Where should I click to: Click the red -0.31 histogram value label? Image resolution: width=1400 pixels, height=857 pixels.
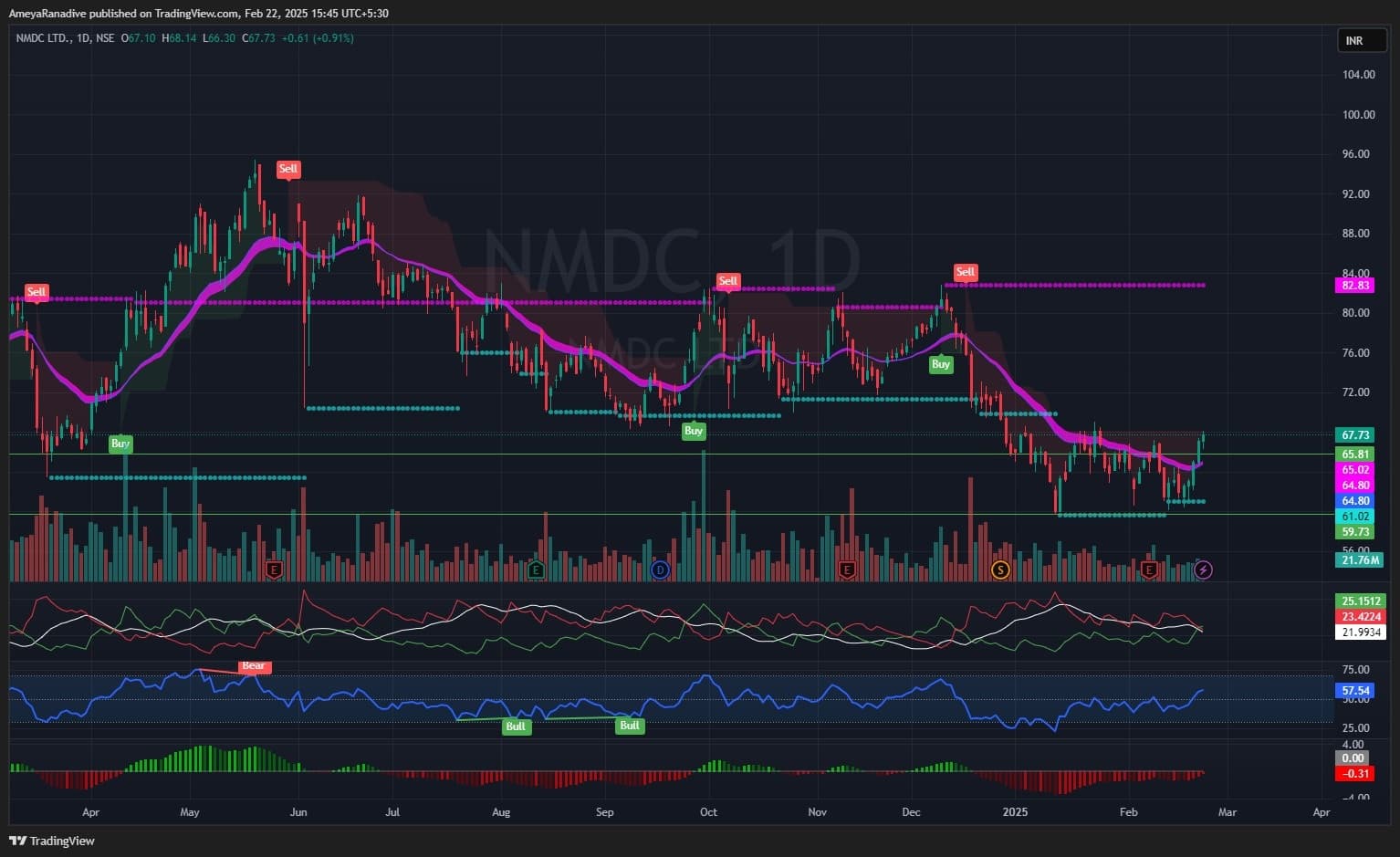(x=1356, y=774)
